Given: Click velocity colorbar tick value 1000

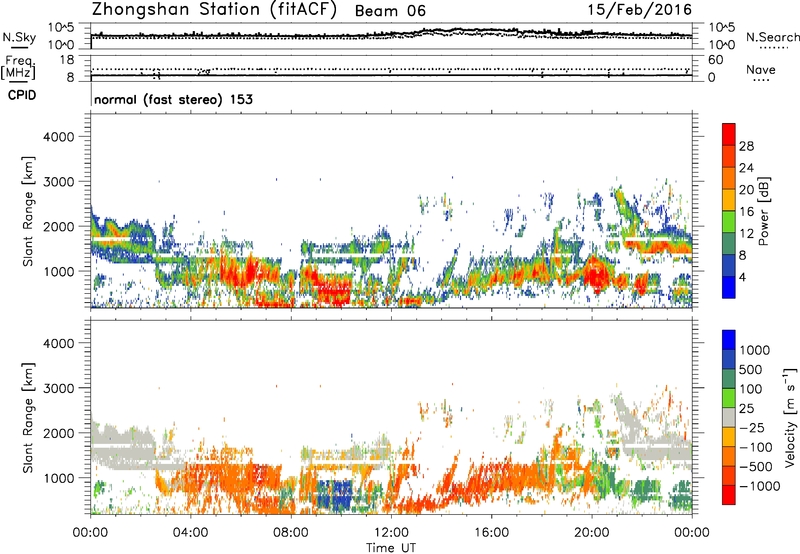Looking at the screenshot, I should [754, 350].
